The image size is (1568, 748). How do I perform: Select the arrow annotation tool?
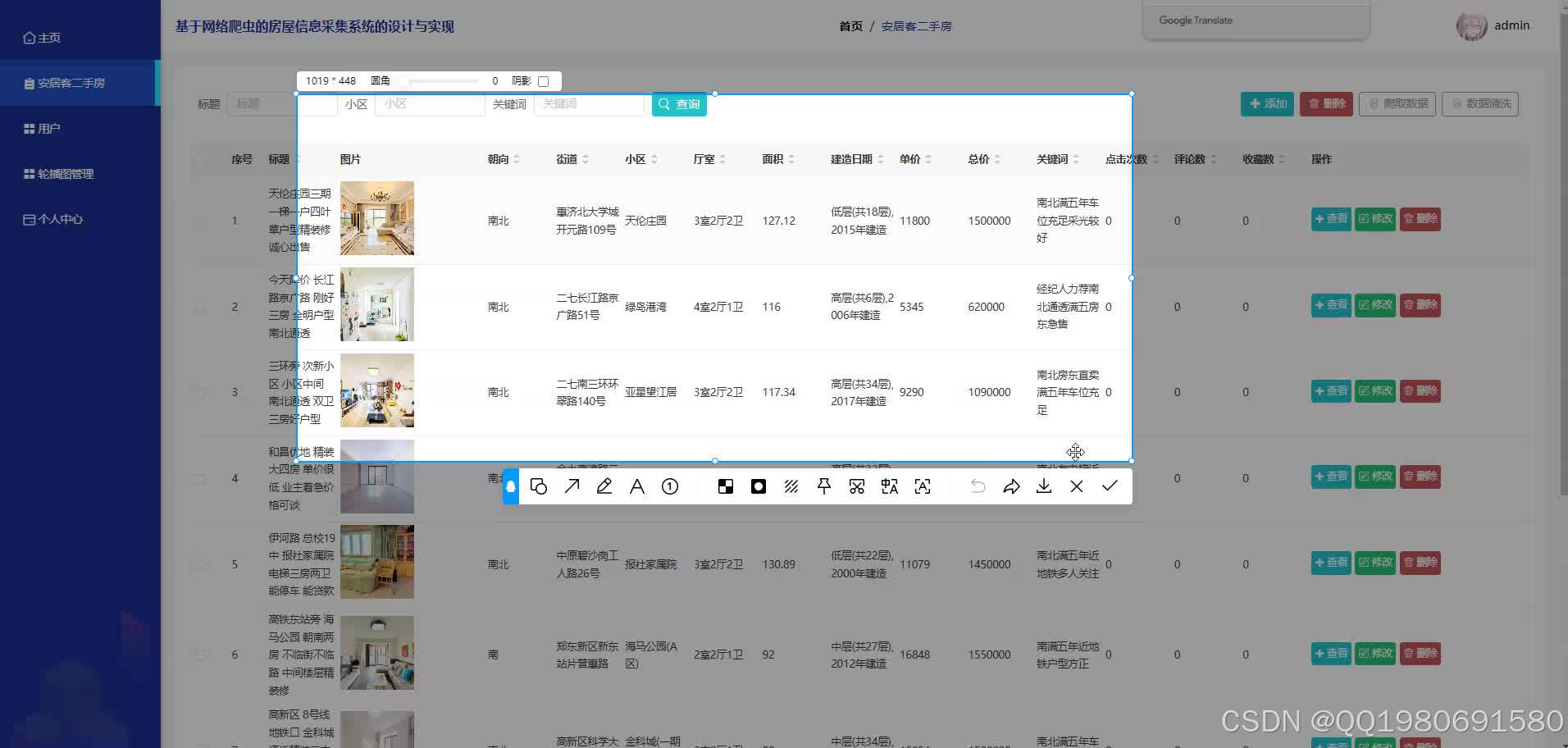pyautogui.click(x=572, y=486)
